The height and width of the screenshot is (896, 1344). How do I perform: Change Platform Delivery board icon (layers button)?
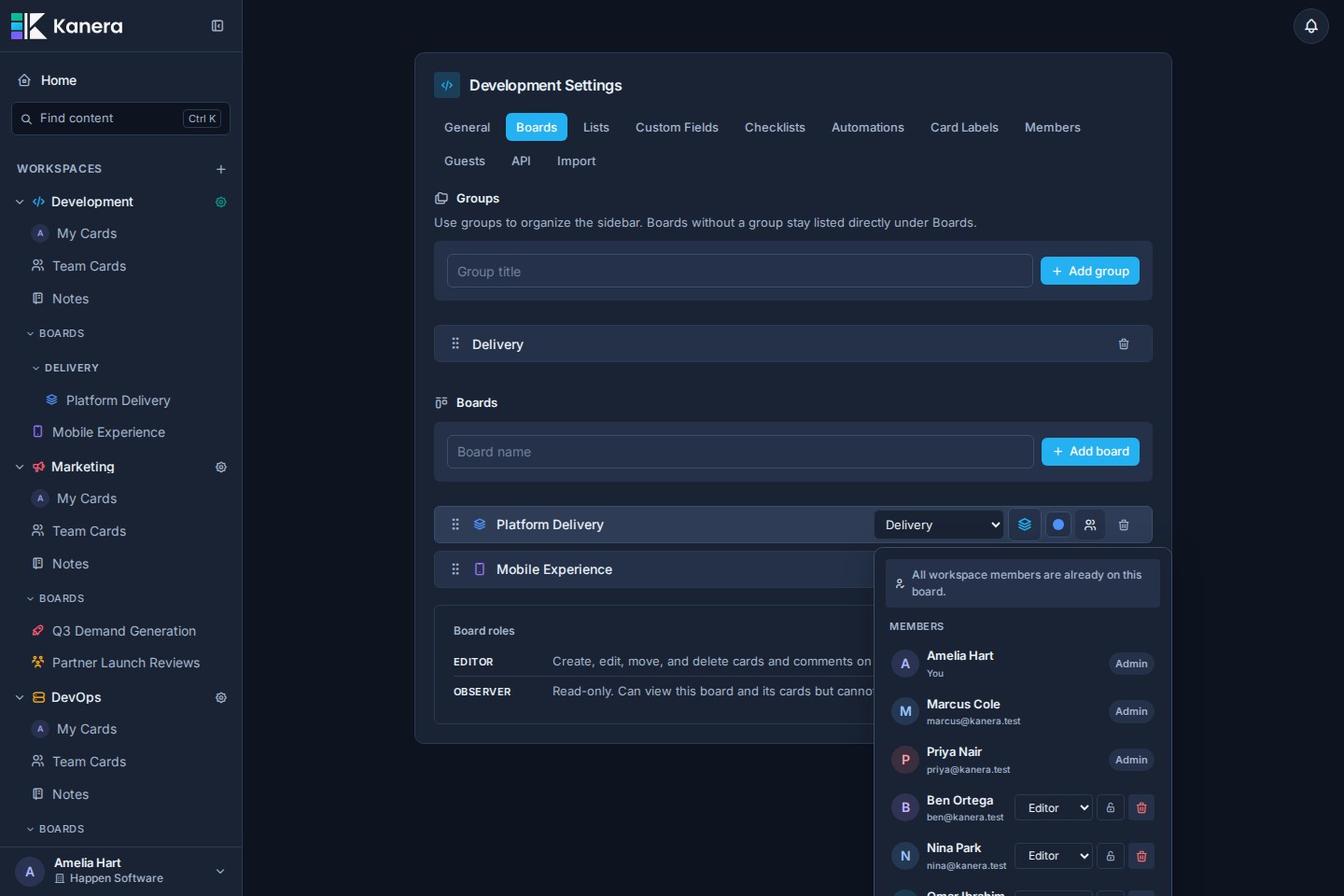coord(1025,525)
